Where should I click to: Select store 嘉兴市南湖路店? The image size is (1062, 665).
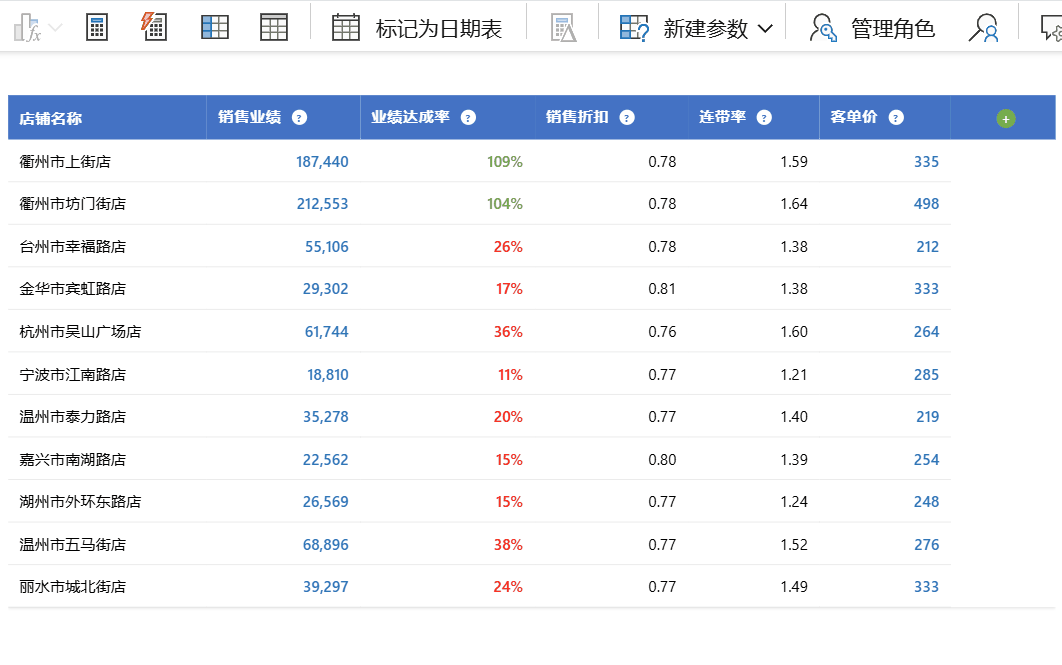point(72,460)
